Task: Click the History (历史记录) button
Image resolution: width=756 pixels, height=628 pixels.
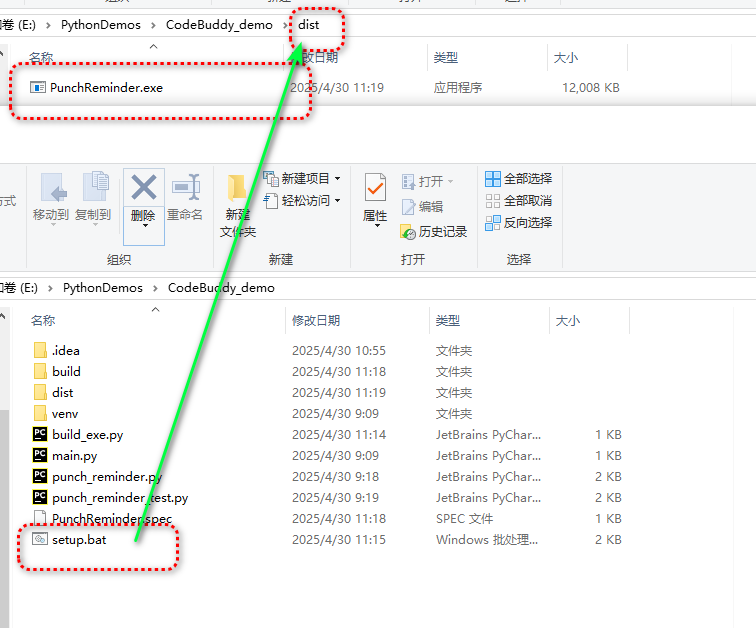Action: point(433,232)
